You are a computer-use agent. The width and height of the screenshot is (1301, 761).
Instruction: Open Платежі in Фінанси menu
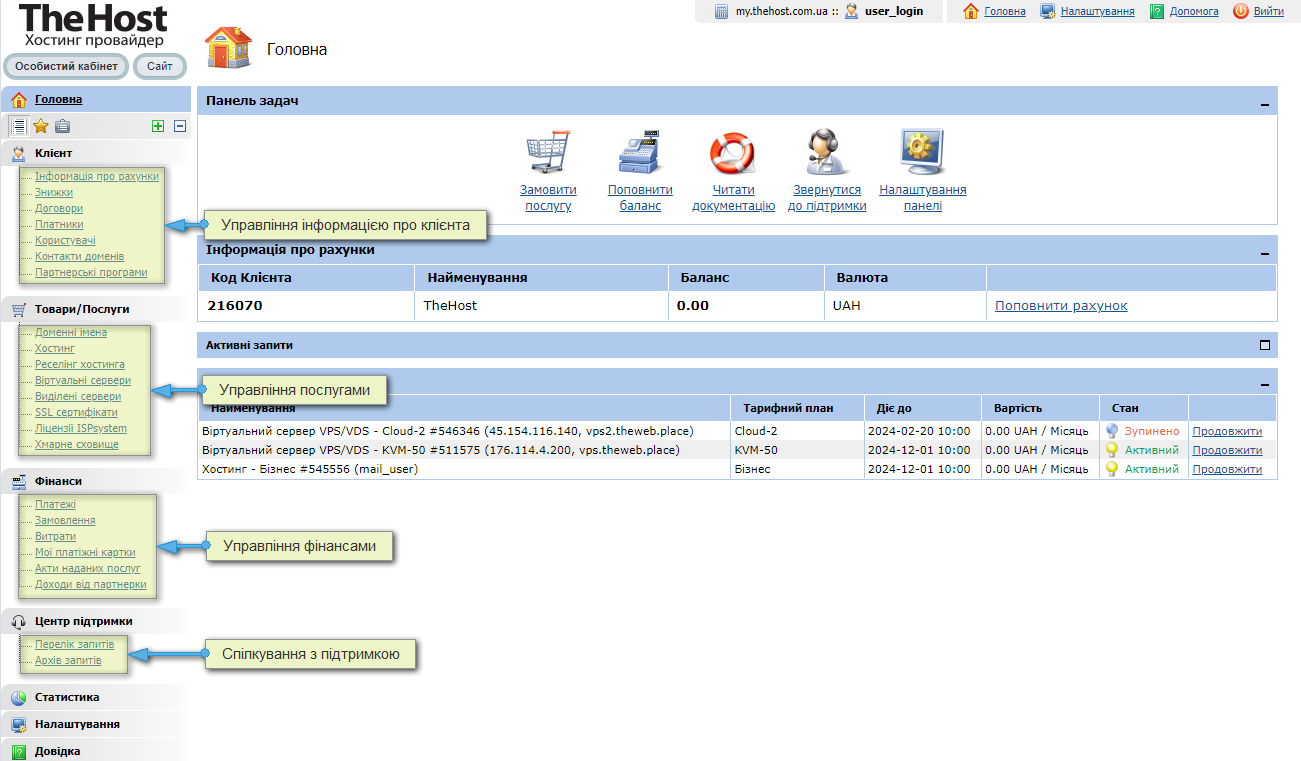point(55,504)
